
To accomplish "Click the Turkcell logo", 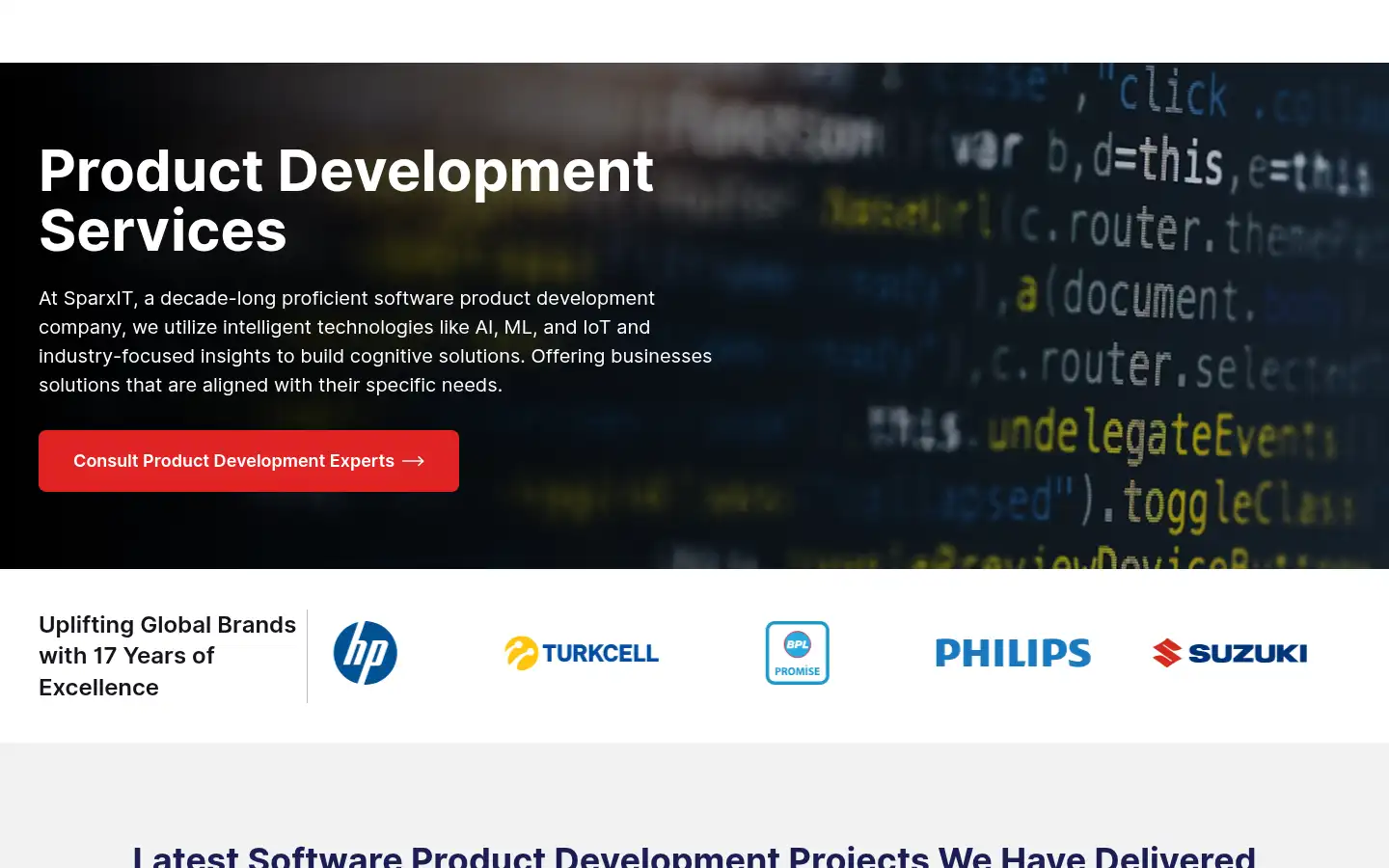I will pos(582,653).
